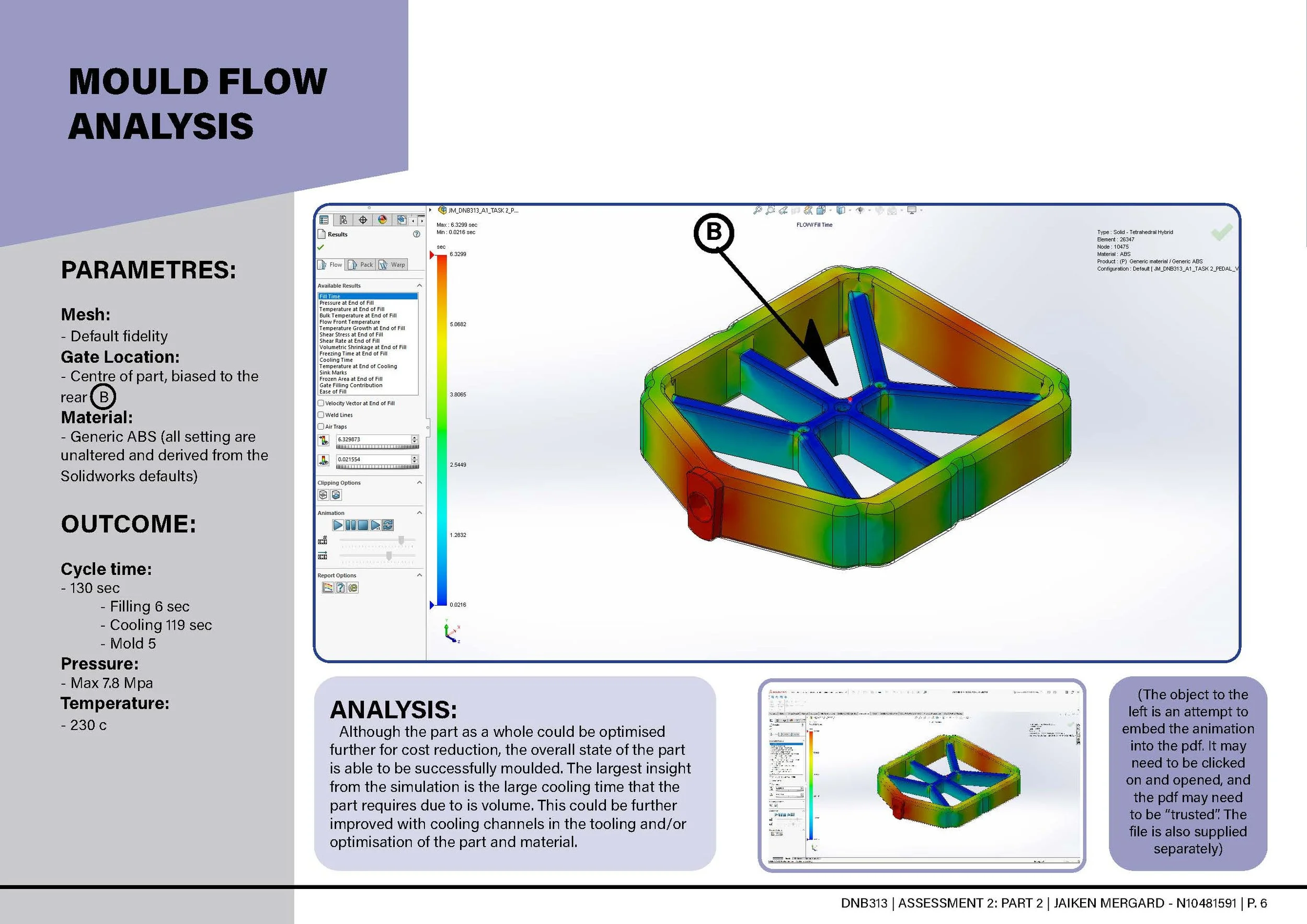Enable Velocity Vector at End of Fill
The height and width of the screenshot is (924, 1307).
coord(321,403)
